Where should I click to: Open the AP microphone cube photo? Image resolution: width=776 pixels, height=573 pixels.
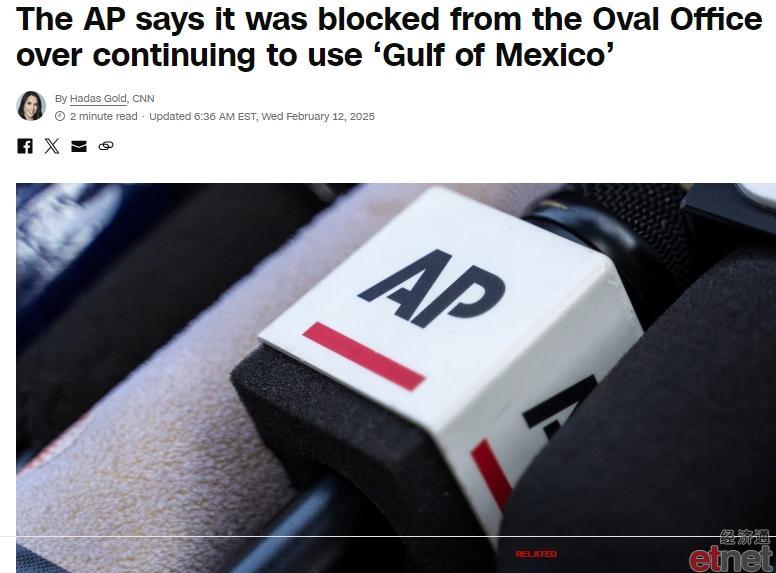click(396, 378)
